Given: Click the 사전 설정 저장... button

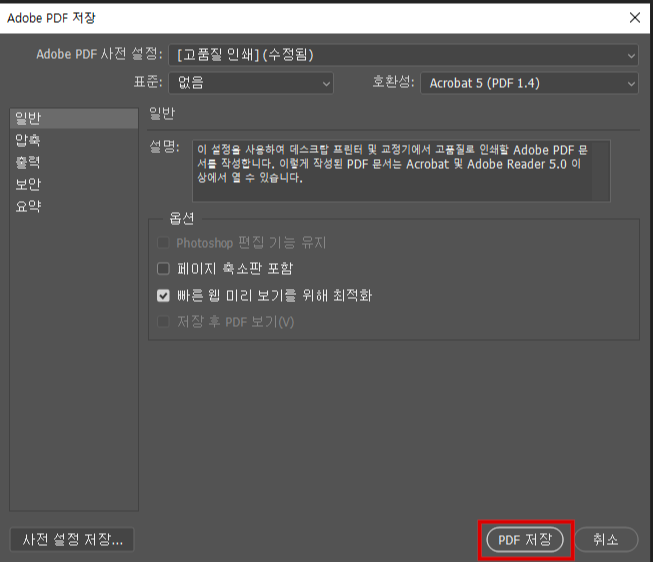Looking at the screenshot, I should [72, 540].
